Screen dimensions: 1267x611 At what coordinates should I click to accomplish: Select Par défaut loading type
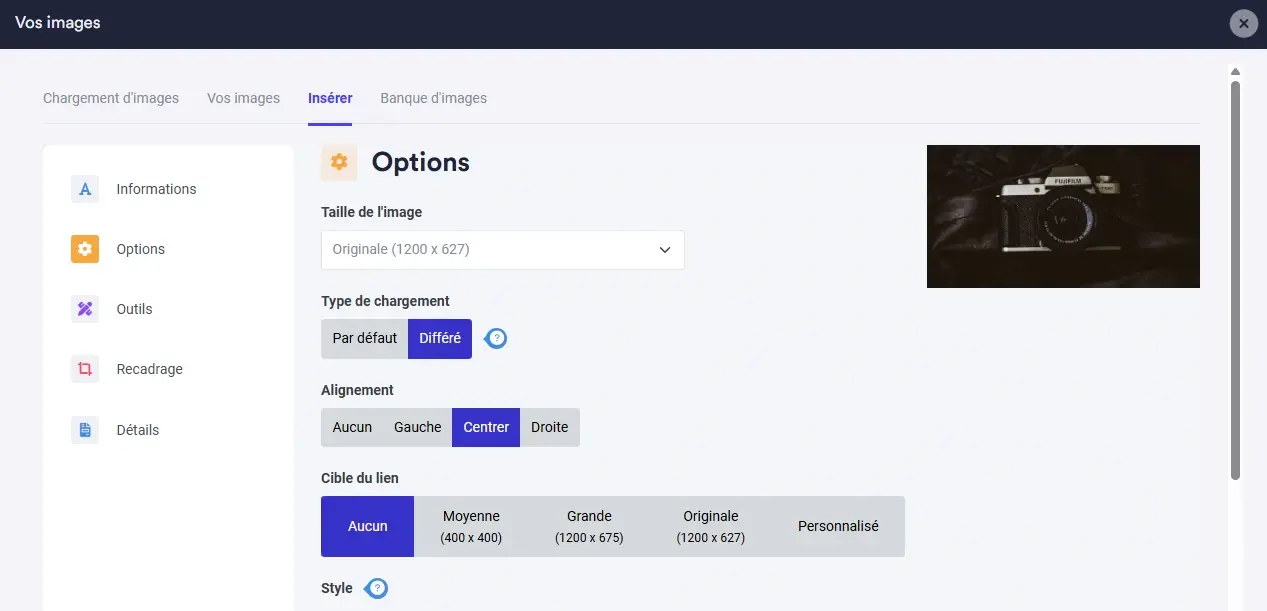(365, 339)
